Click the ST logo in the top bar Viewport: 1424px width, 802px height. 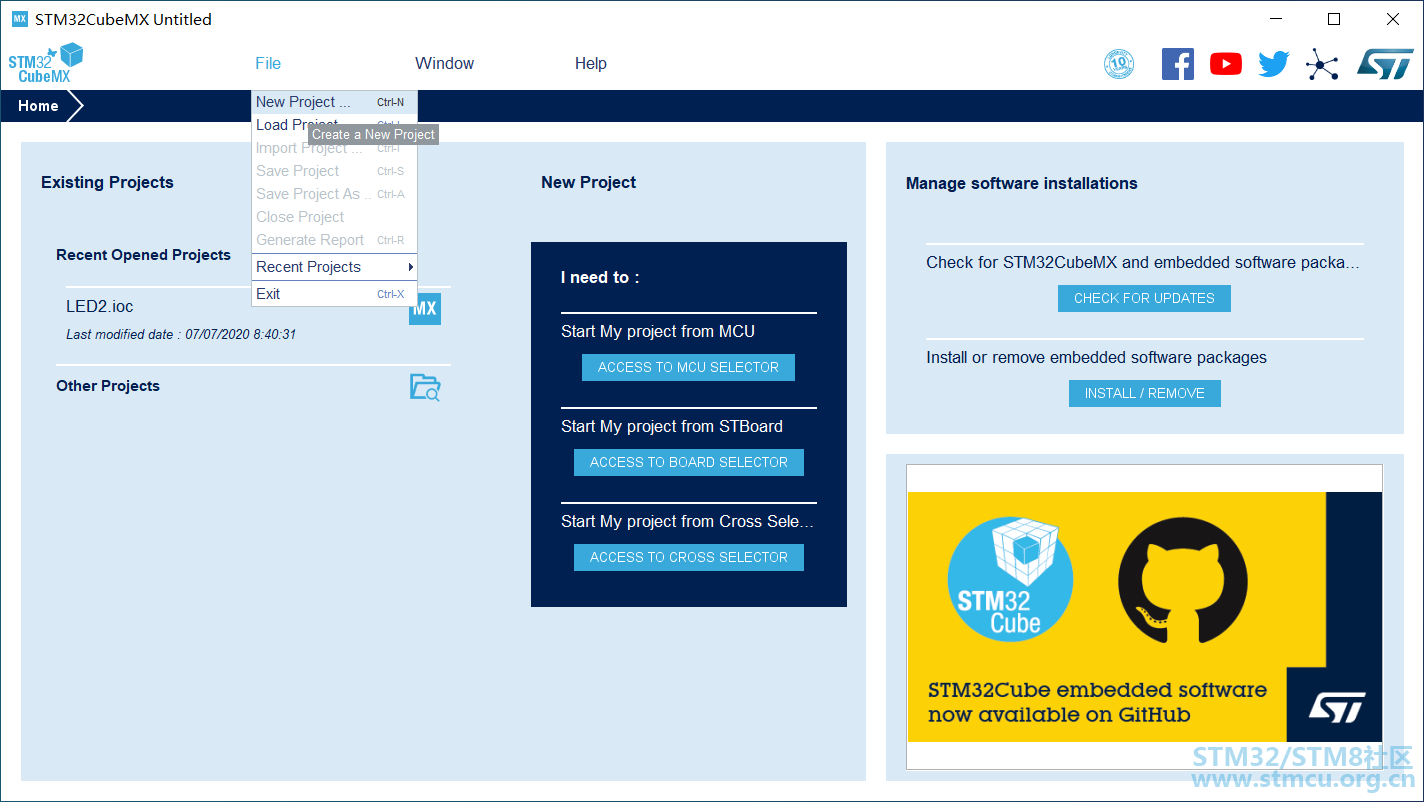1385,64
